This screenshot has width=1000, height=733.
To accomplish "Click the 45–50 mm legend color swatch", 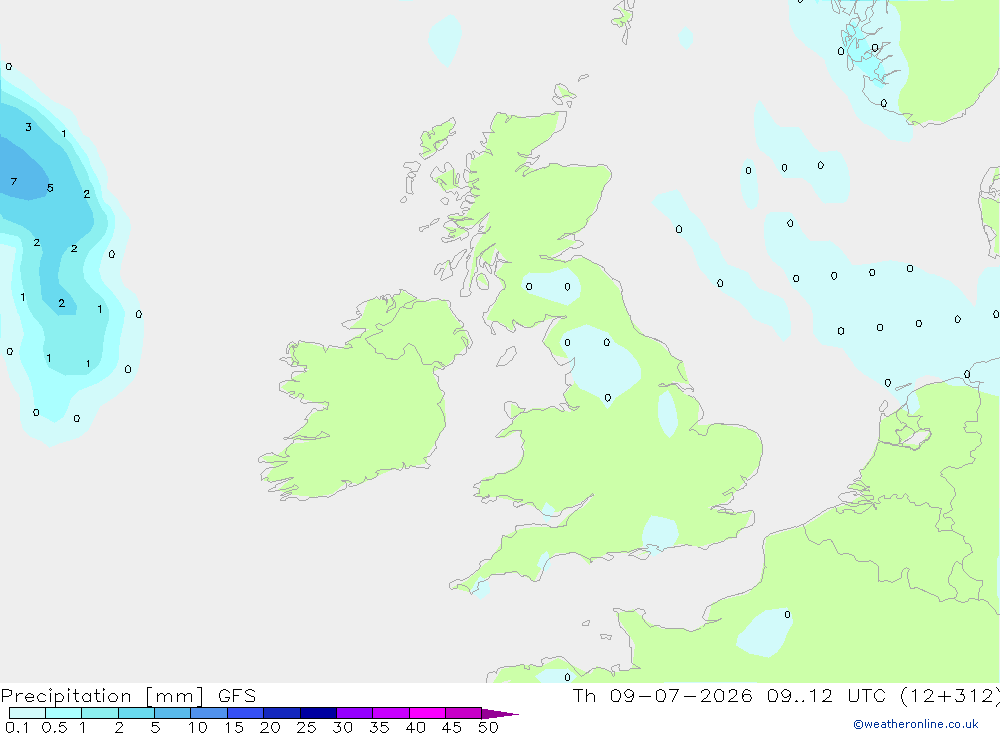I will tap(463, 713).
